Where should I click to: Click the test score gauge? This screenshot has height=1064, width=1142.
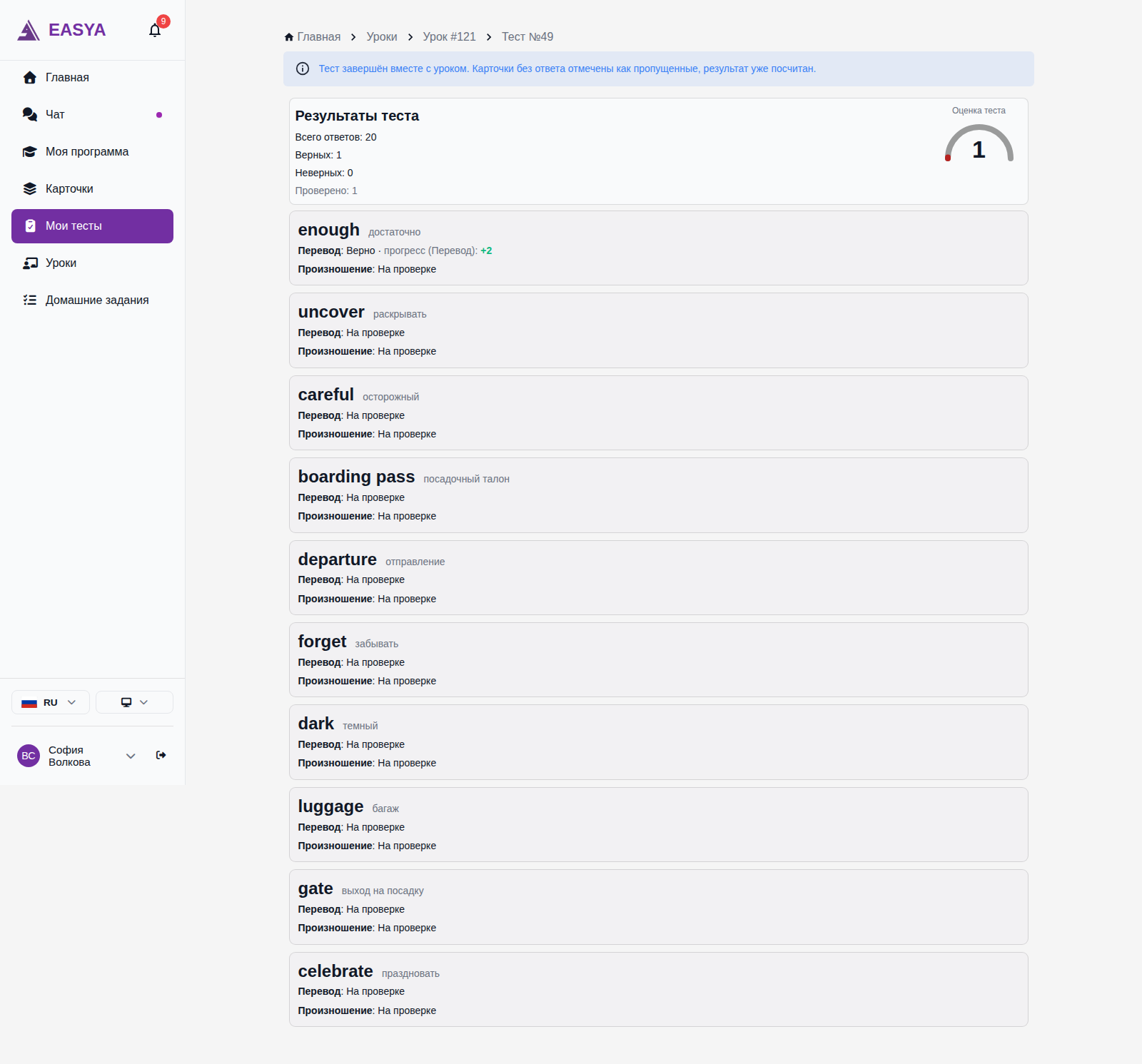click(x=979, y=143)
